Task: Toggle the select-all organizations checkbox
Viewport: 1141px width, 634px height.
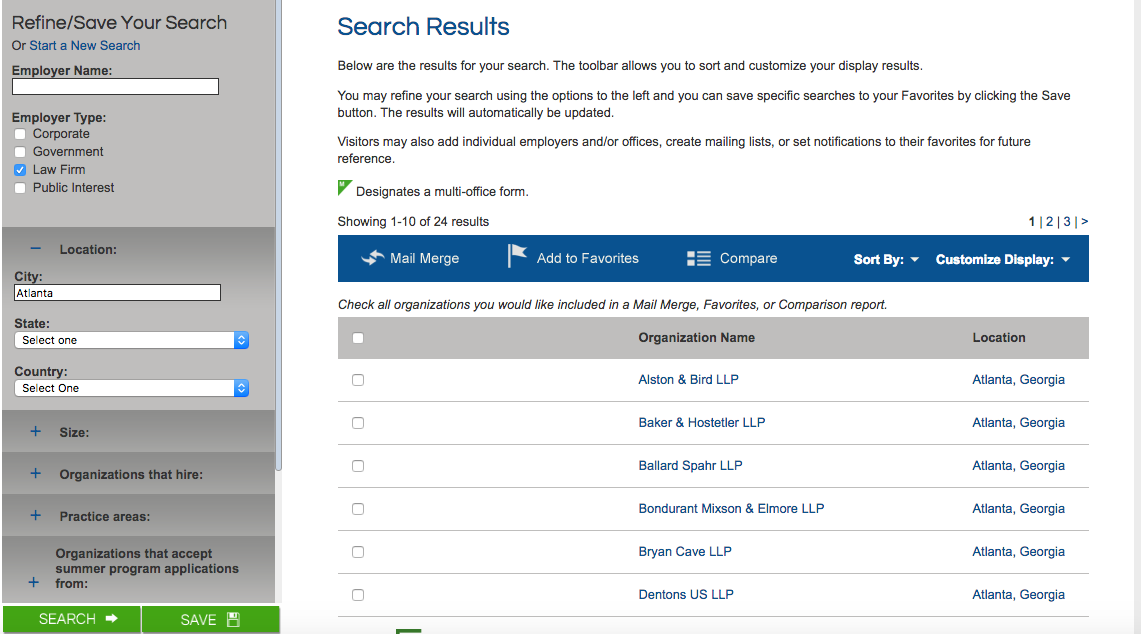Action: point(358,338)
